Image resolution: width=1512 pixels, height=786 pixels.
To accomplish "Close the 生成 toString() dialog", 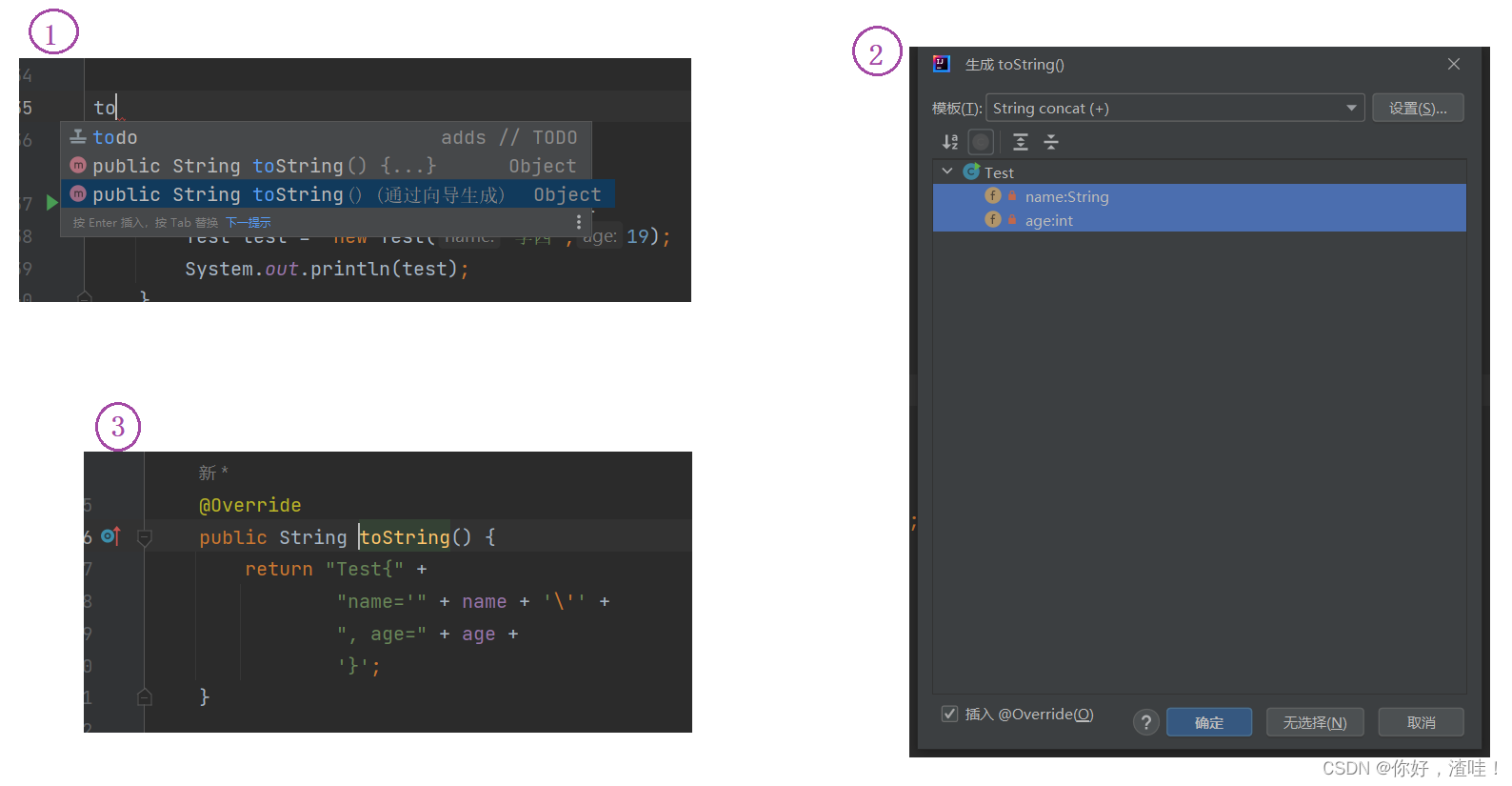I will click(1454, 64).
